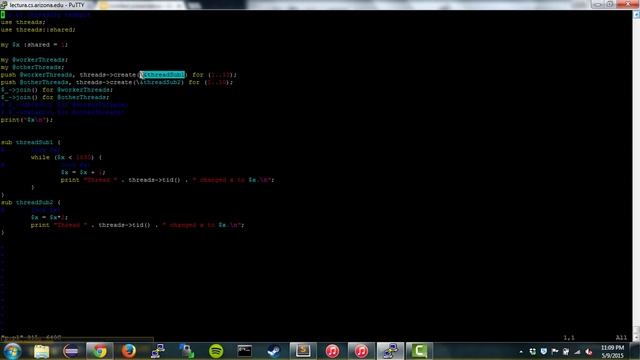Open the clock showing 11:09 PM
The height and width of the screenshot is (360, 640).
[612, 351]
